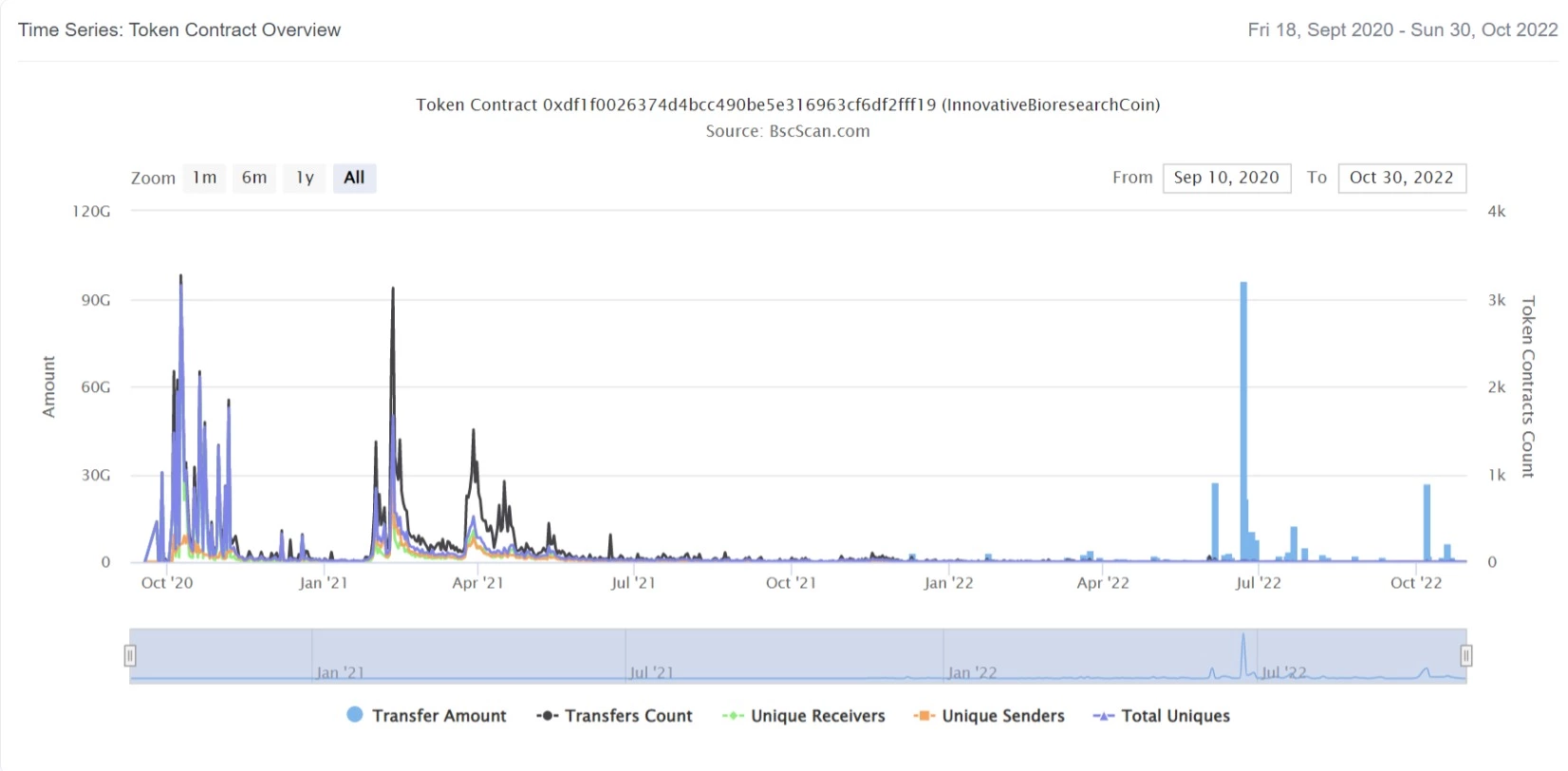Grab the right navigator range handle
The height and width of the screenshot is (771, 1568).
[x=1466, y=655]
